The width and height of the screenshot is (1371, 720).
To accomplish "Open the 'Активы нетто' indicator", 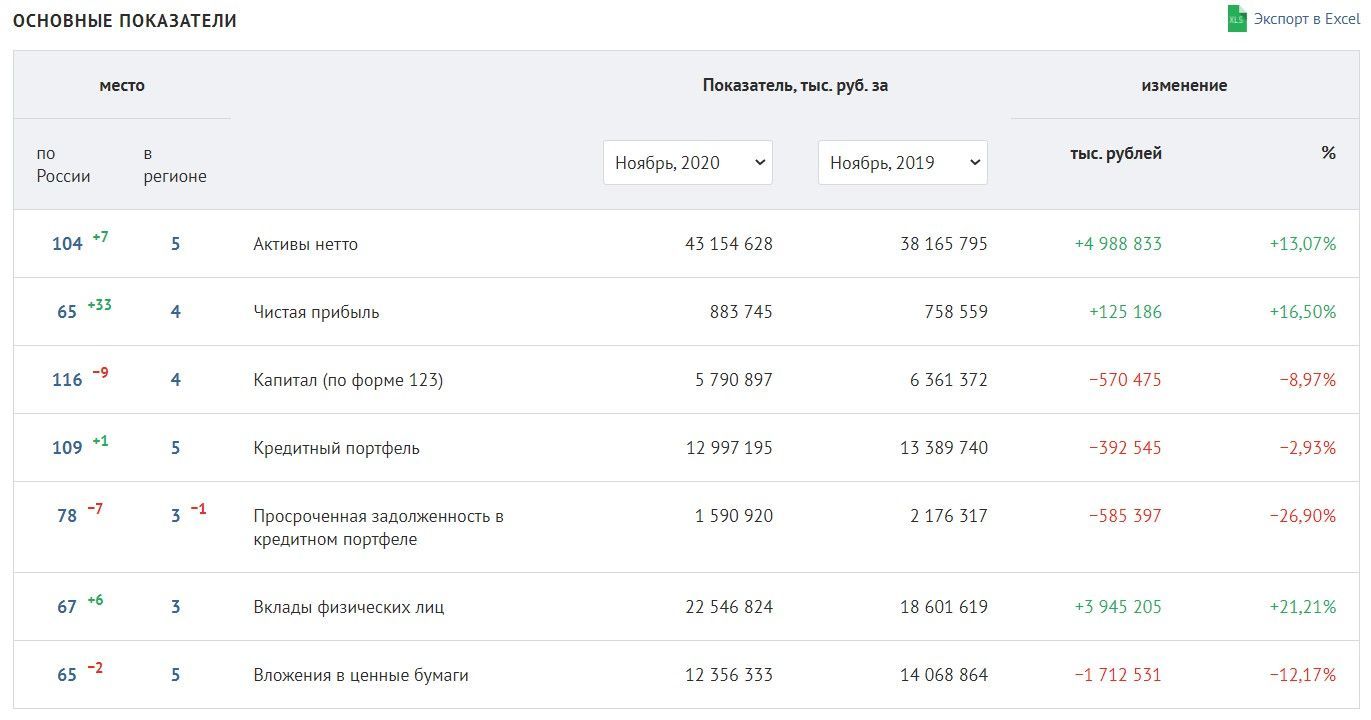I will tap(305, 244).
